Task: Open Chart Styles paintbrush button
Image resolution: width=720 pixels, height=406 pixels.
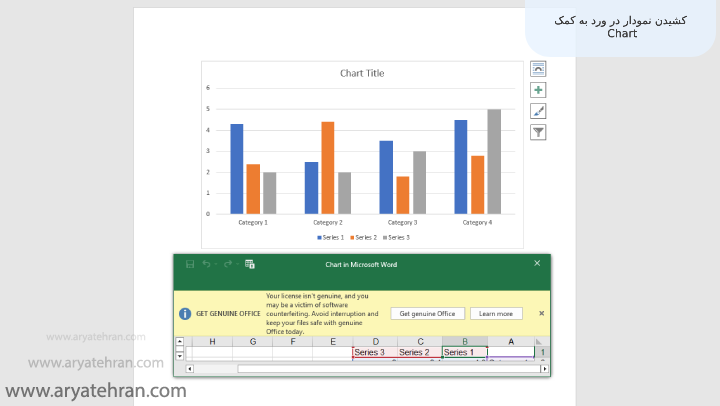Action: coord(539,111)
